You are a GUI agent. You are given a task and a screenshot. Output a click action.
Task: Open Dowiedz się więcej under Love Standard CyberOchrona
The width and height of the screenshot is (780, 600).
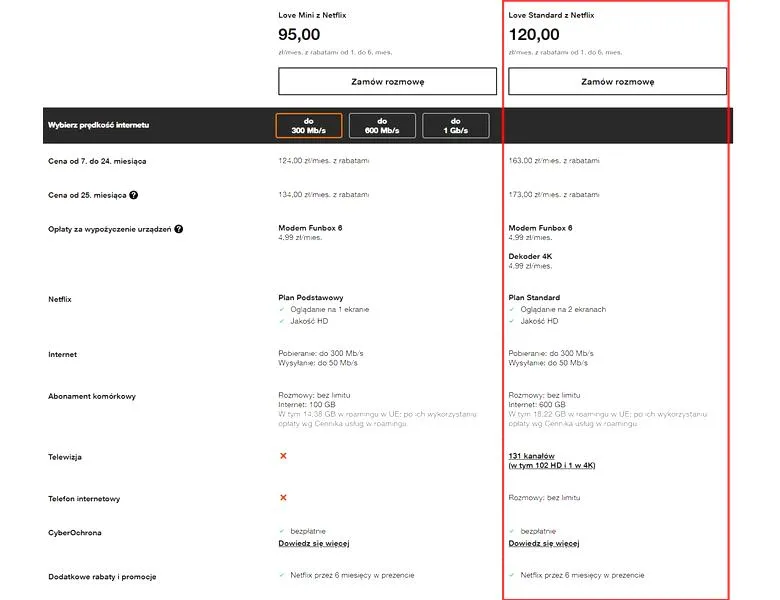click(x=544, y=543)
